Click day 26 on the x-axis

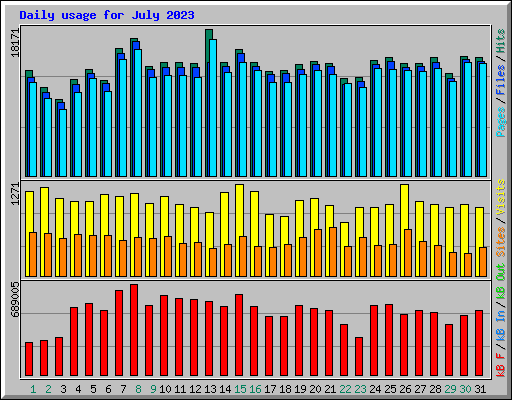coord(405,389)
